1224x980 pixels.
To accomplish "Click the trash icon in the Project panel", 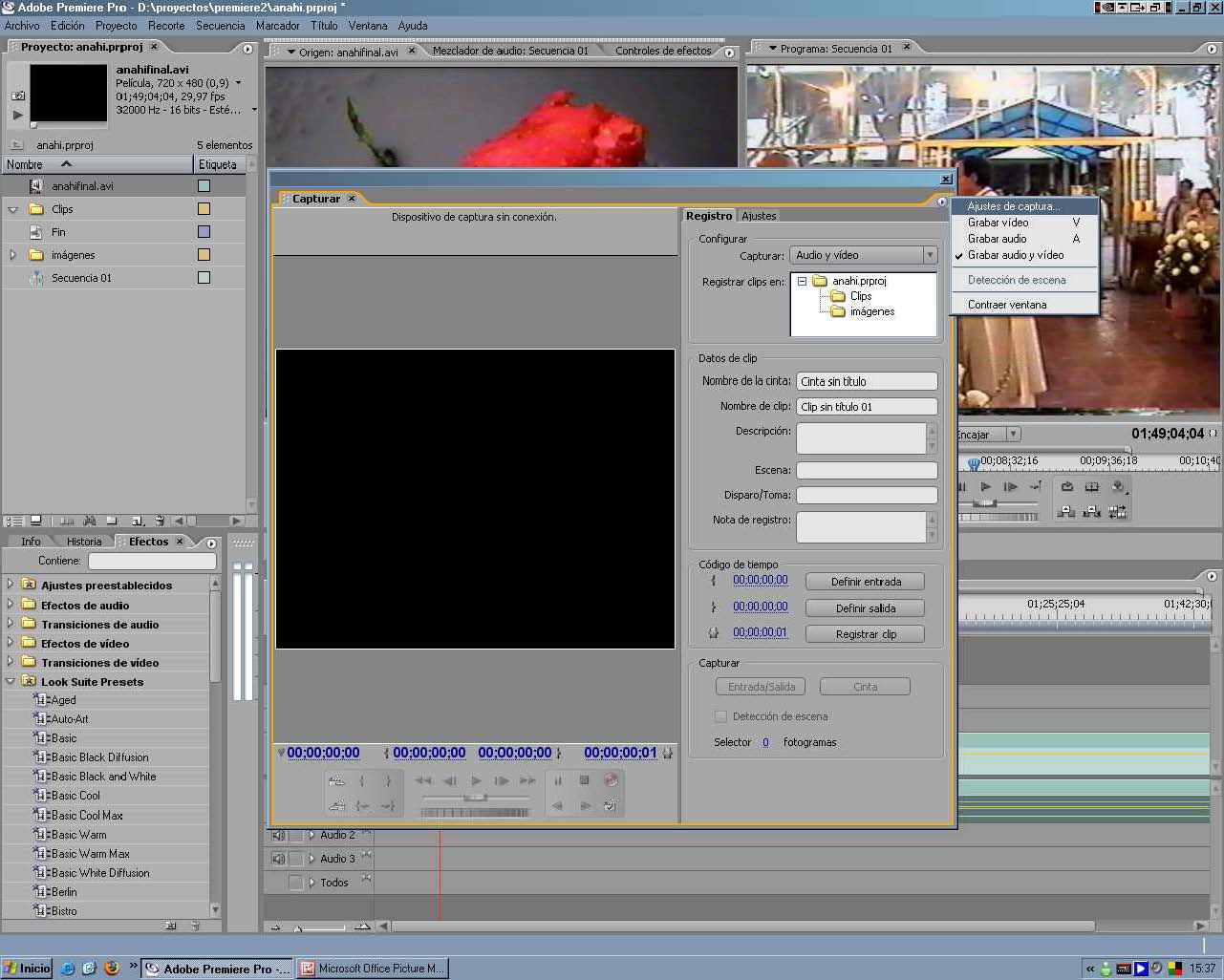I will pyautogui.click(x=160, y=521).
